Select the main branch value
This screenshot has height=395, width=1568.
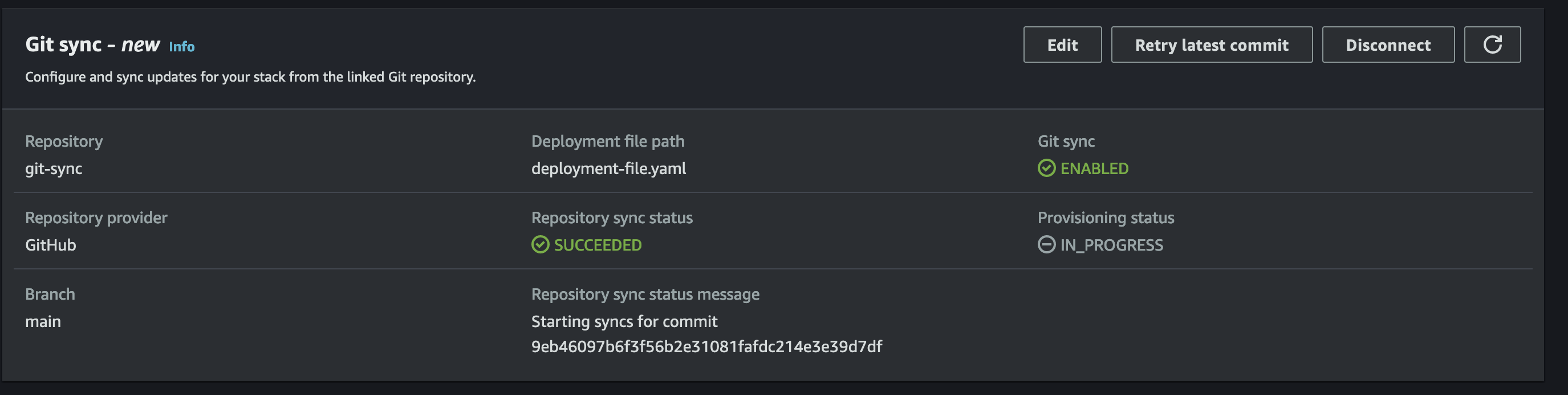(43, 321)
